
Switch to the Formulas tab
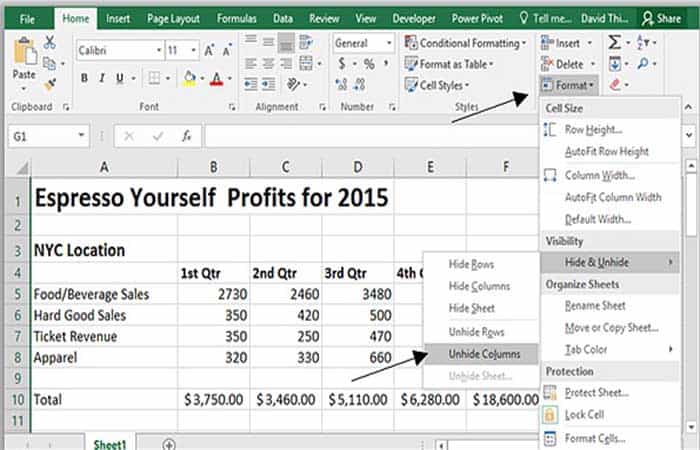pyautogui.click(x=237, y=19)
